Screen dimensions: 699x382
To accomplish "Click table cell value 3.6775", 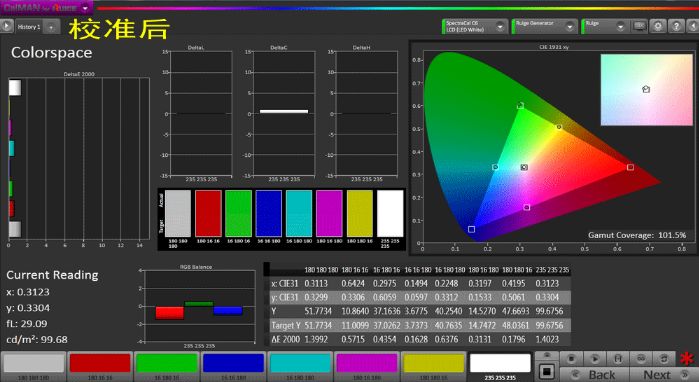I will click(416, 311).
